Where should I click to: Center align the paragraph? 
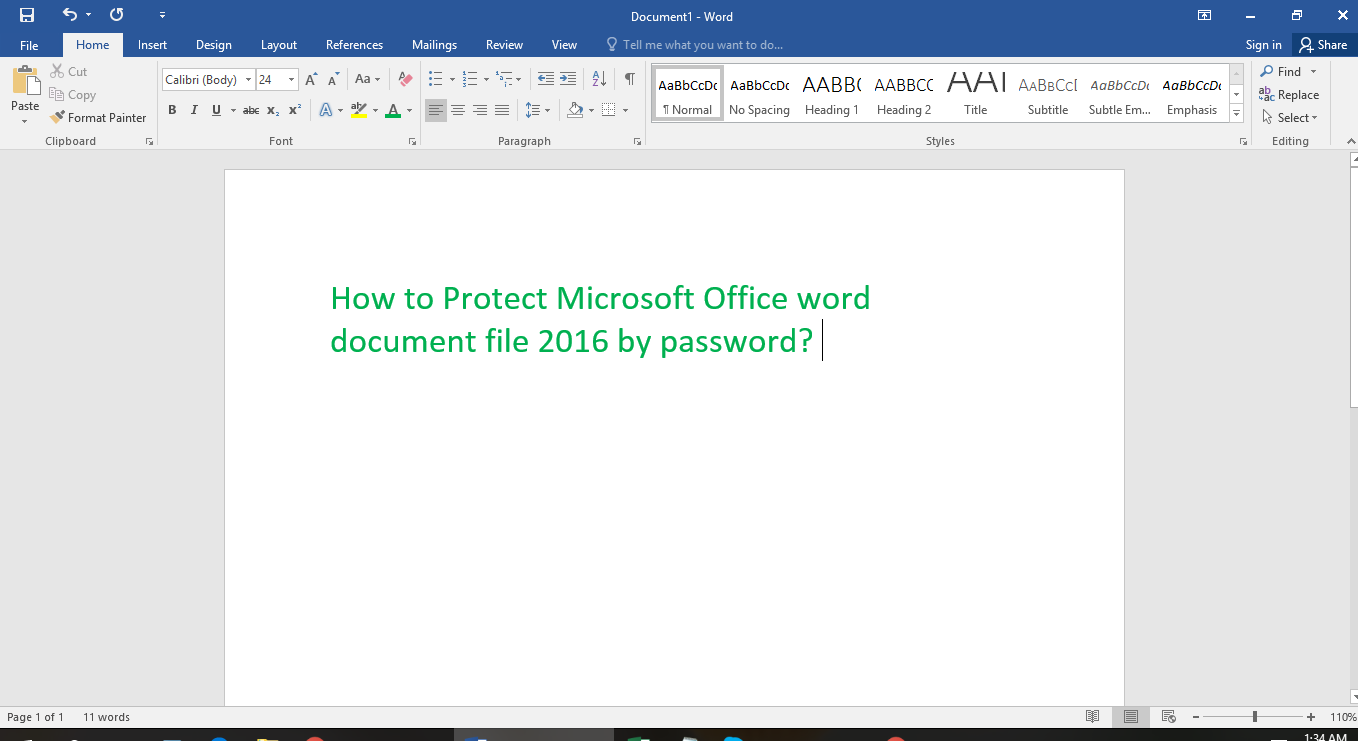pyautogui.click(x=458, y=110)
